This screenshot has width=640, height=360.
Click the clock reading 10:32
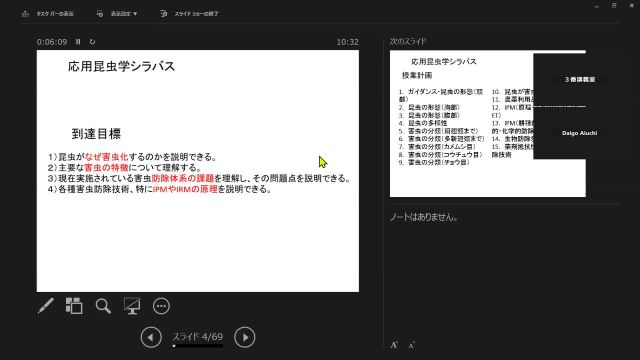tap(348, 42)
